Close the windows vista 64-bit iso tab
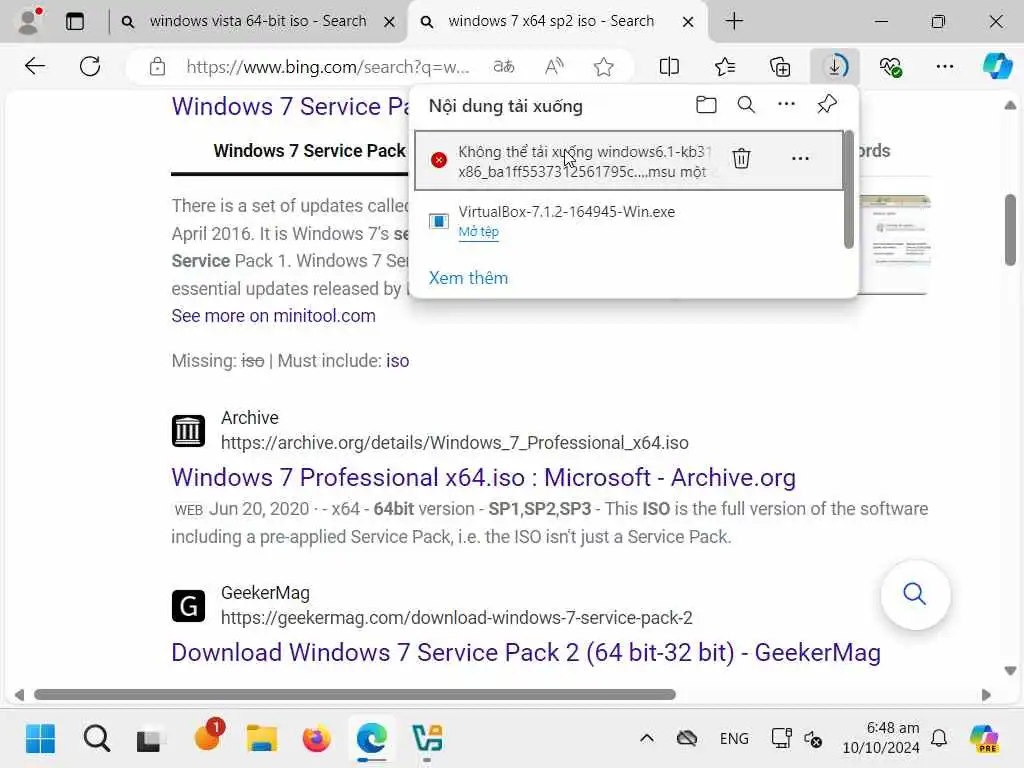The width and height of the screenshot is (1024, 768). [389, 22]
